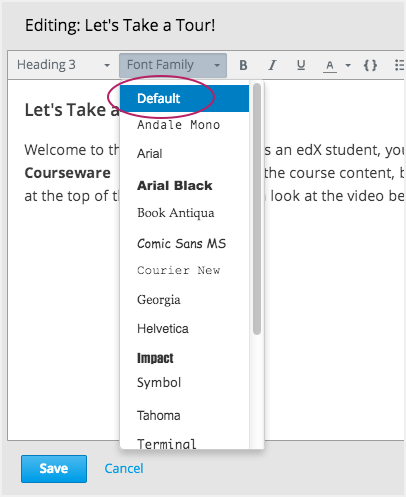
Task: Open text color picker arrow
Action: coord(348,65)
